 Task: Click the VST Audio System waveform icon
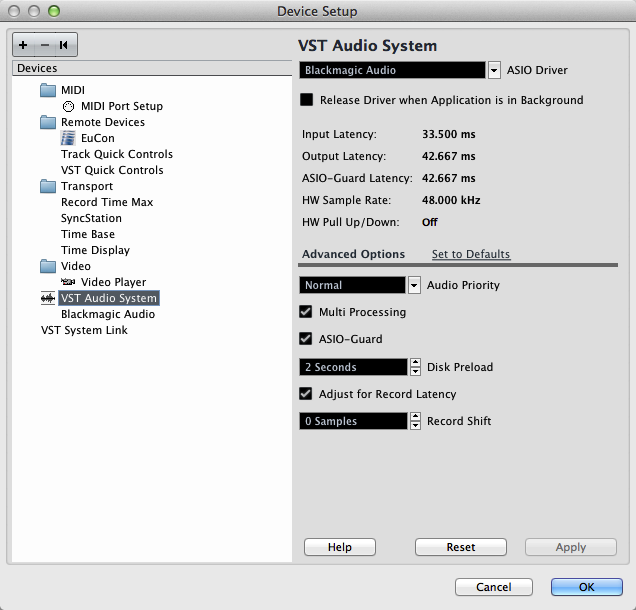pyautogui.click(x=47, y=298)
